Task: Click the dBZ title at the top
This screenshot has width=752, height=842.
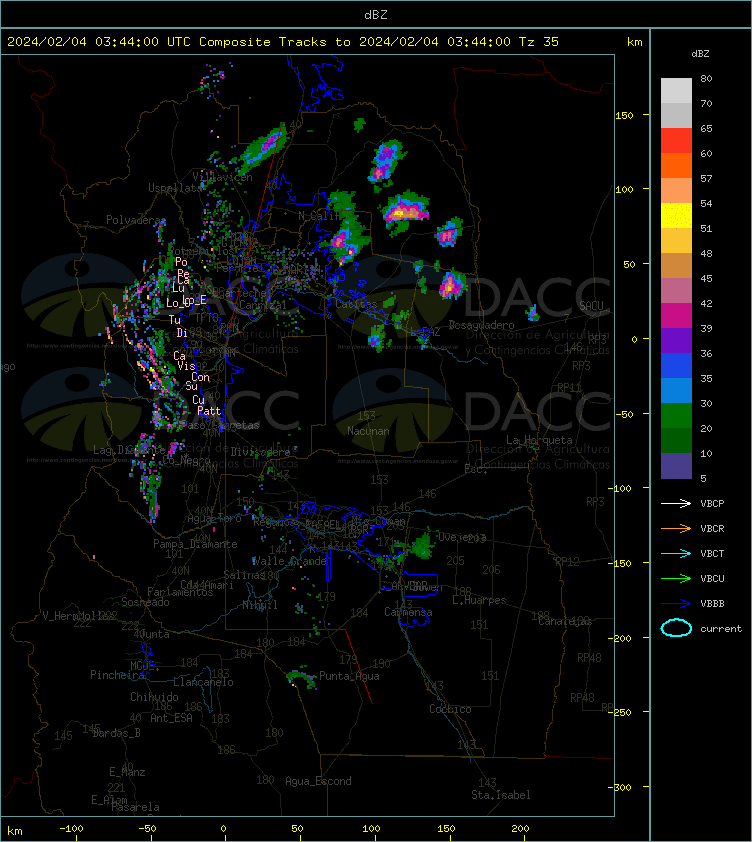Action: (375, 14)
